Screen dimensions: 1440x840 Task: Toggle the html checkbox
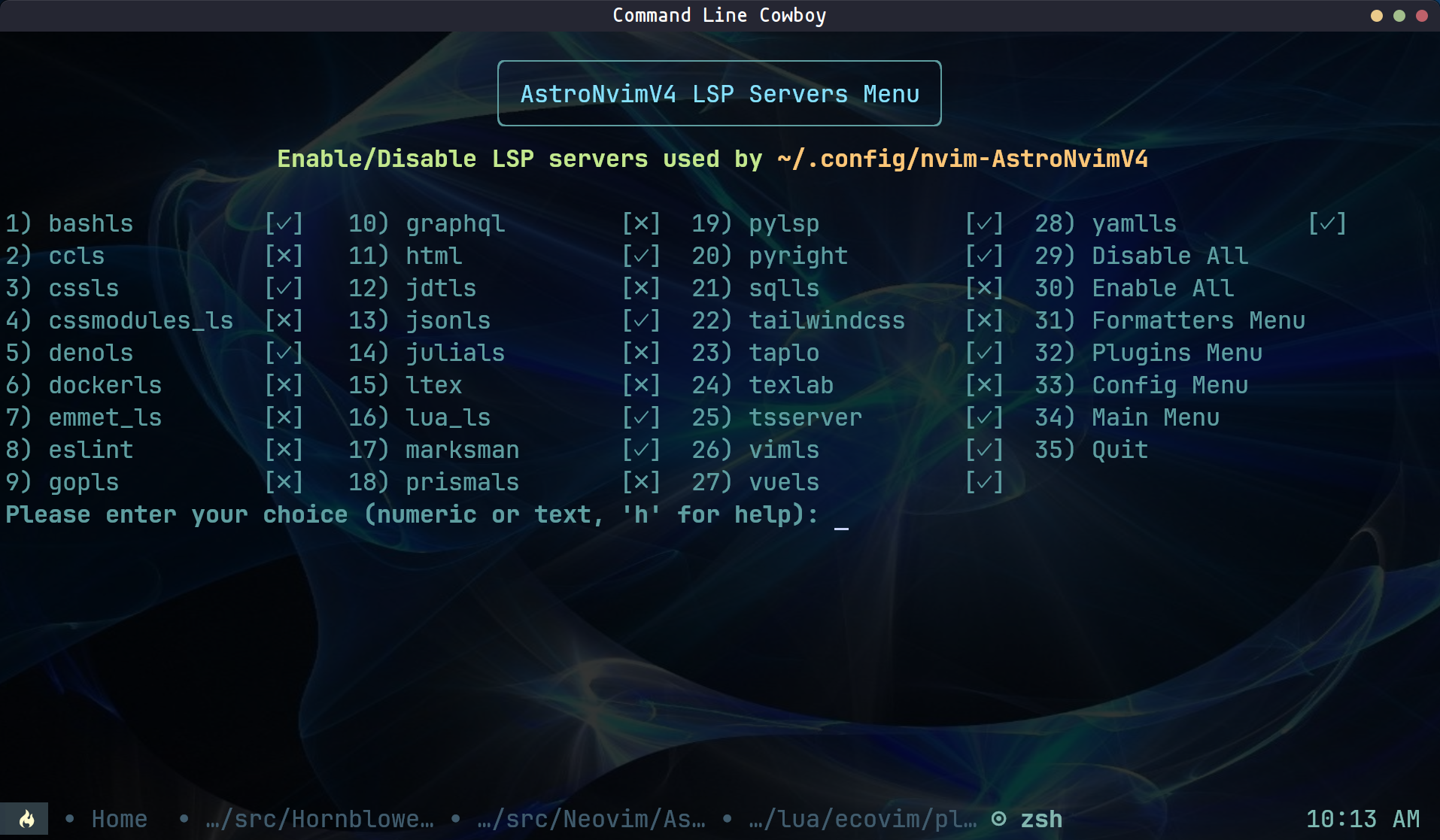[641, 256]
